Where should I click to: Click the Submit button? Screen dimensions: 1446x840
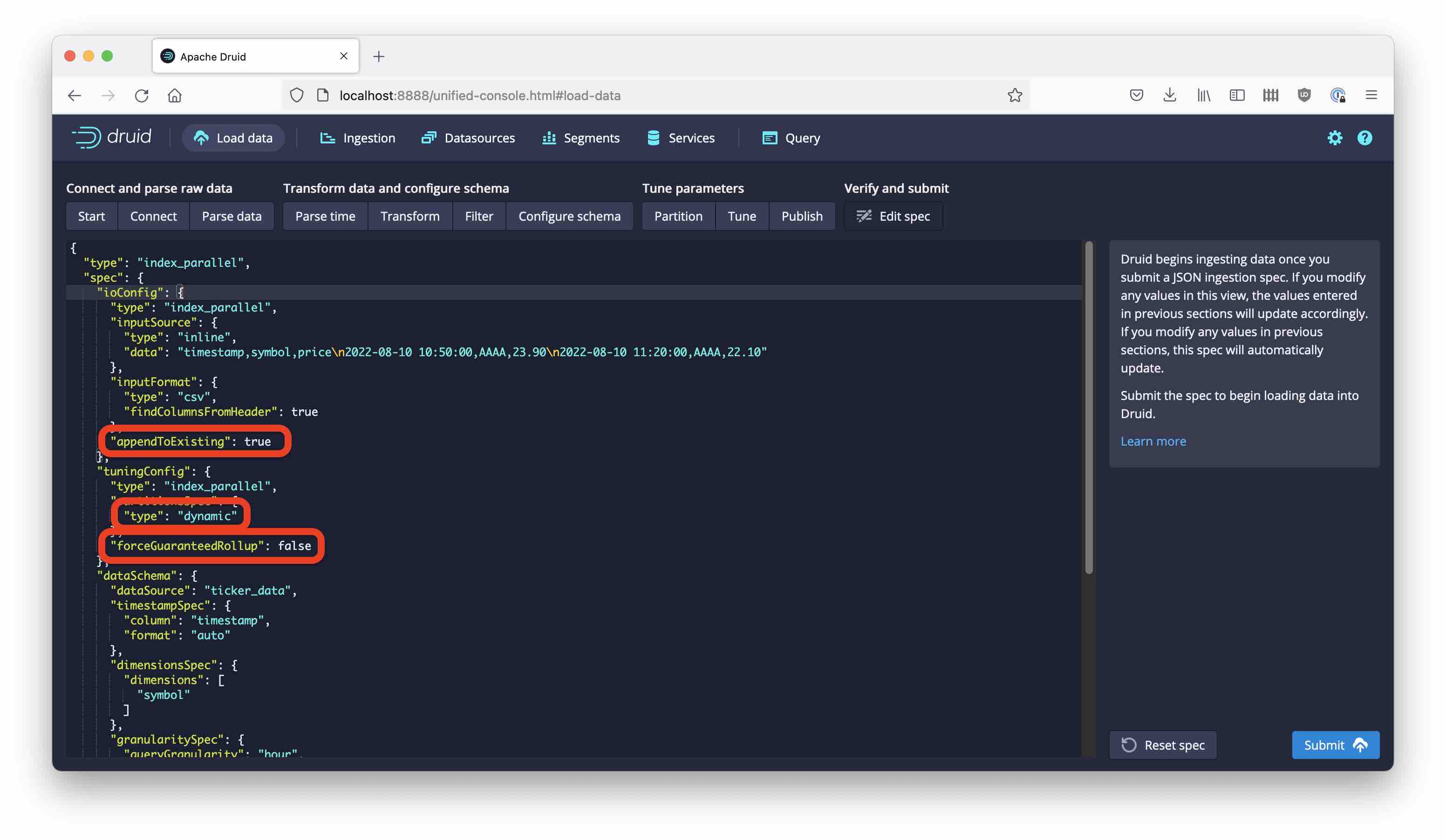(x=1335, y=745)
